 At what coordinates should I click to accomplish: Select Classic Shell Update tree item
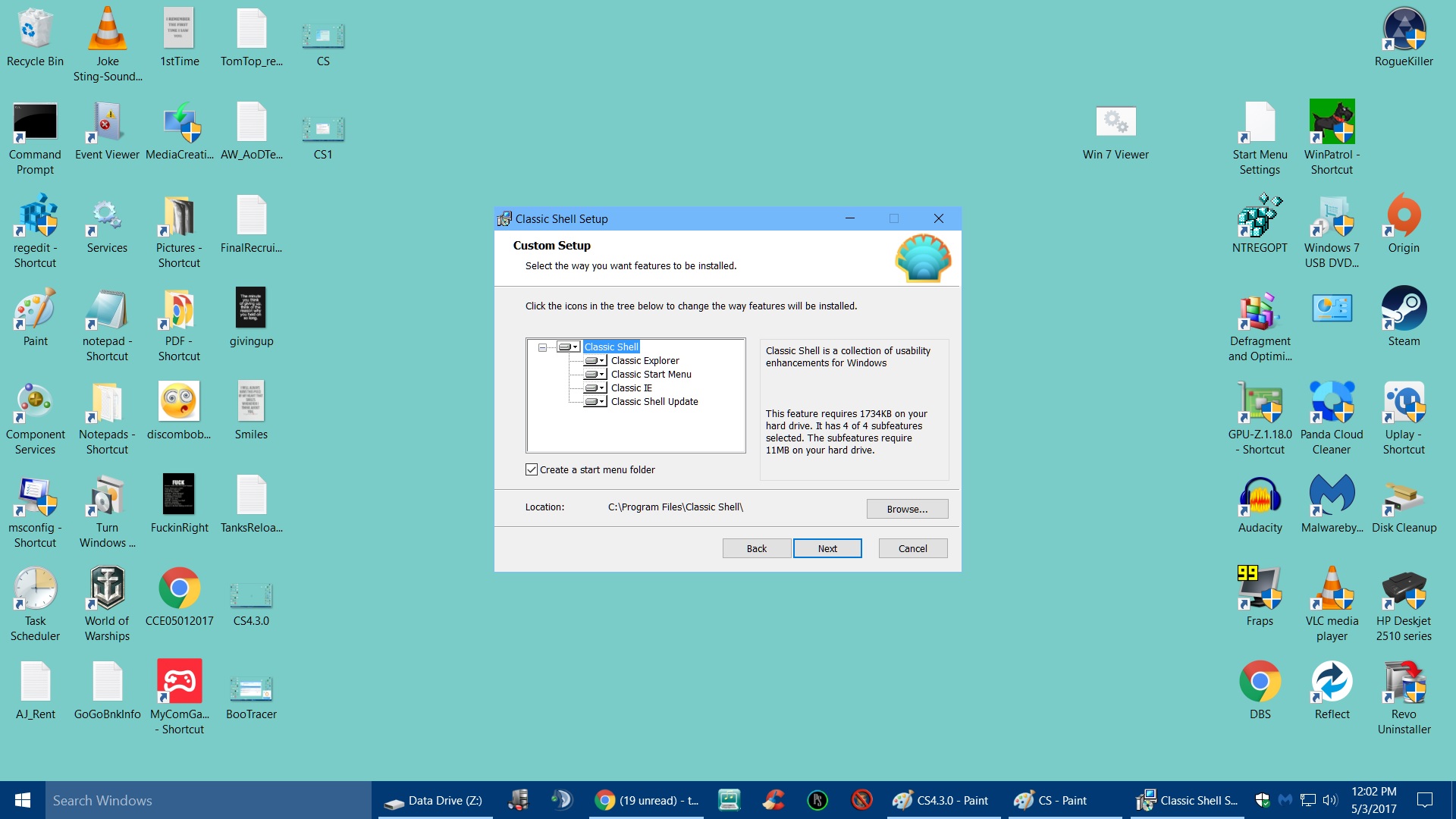click(x=654, y=402)
